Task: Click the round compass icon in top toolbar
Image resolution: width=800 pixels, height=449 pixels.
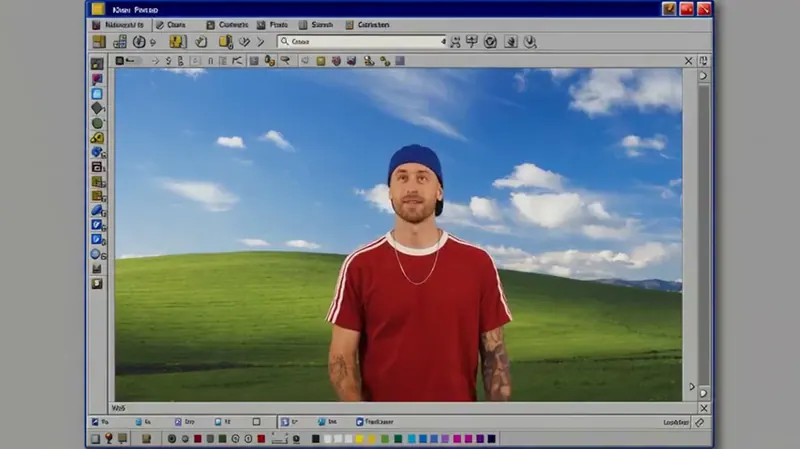Action: 139,42
